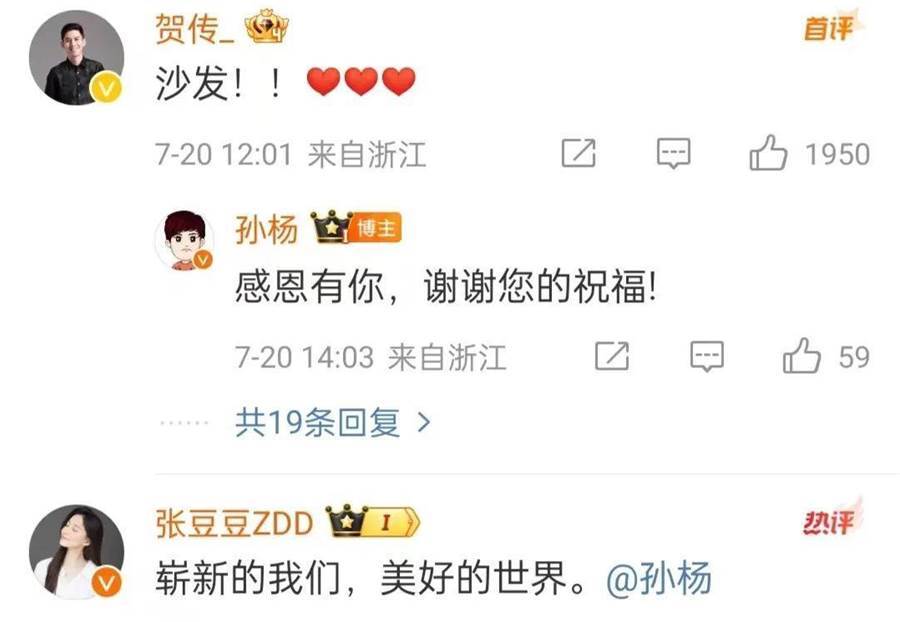The width and height of the screenshot is (900, 622).
Task: Tap the chevron next to 共19条回复
Action: pos(424,423)
